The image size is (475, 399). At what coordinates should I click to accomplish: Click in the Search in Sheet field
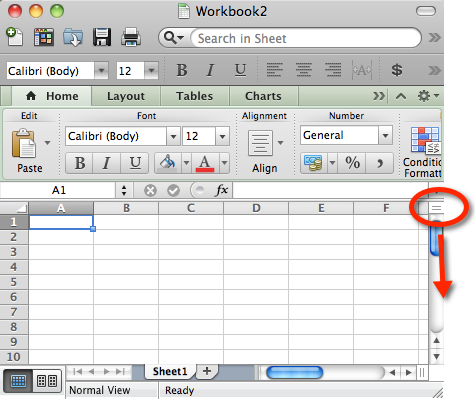point(305,38)
